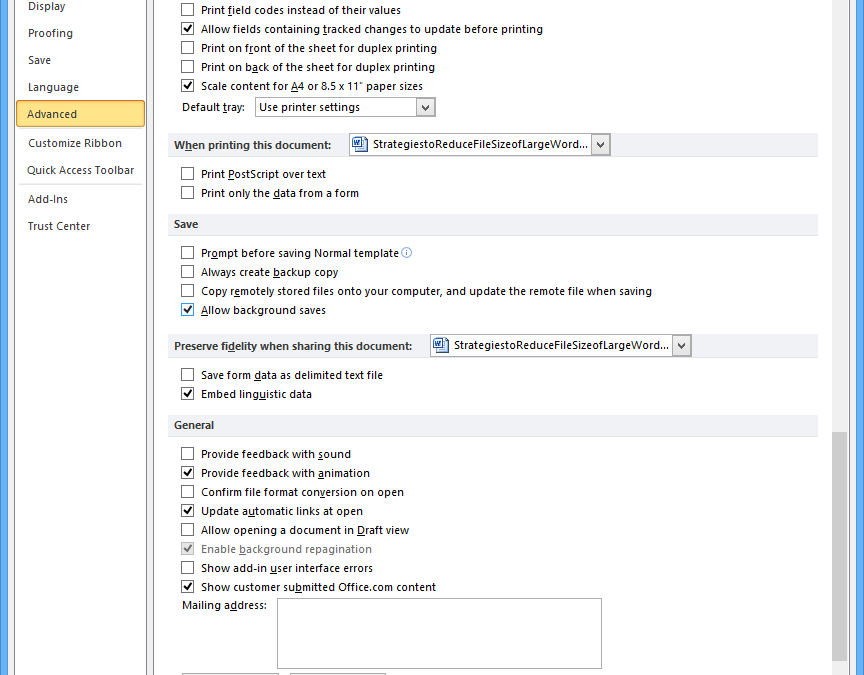Enable Always create backup copy
The image size is (864, 675).
[188, 272]
